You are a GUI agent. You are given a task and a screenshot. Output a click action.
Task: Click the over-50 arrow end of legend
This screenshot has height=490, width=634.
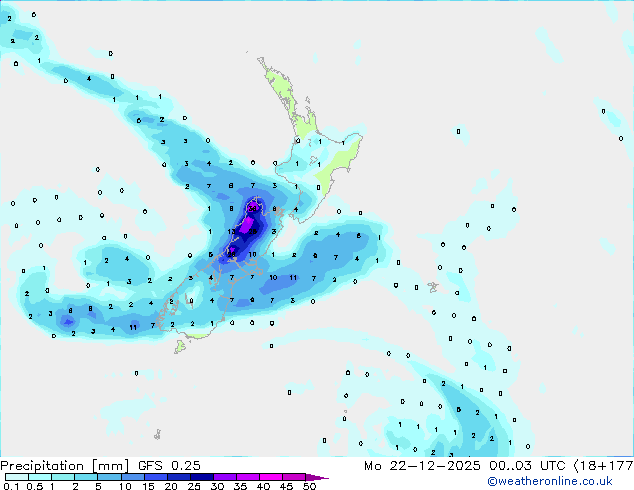click(317, 477)
